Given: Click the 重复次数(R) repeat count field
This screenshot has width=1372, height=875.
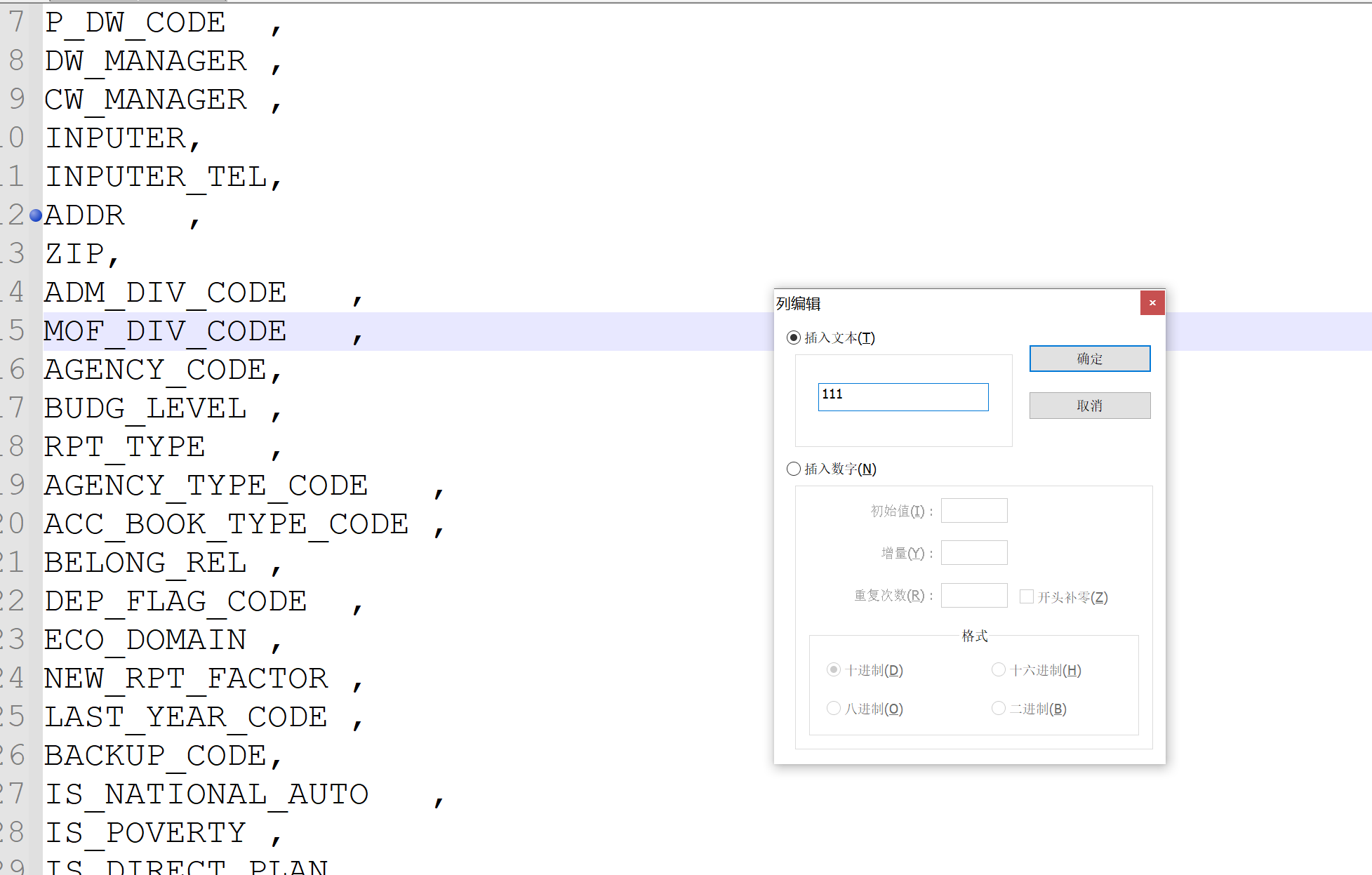Looking at the screenshot, I should click(x=974, y=595).
